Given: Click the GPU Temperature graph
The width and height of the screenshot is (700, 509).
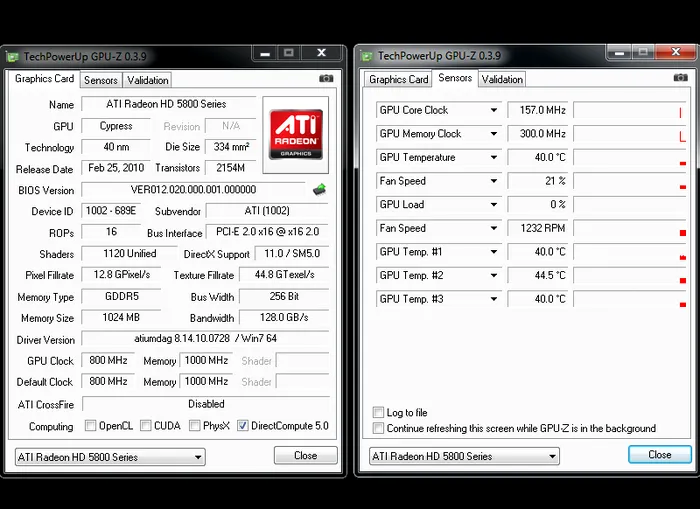Looking at the screenshot, I should [x=630, y=158].
